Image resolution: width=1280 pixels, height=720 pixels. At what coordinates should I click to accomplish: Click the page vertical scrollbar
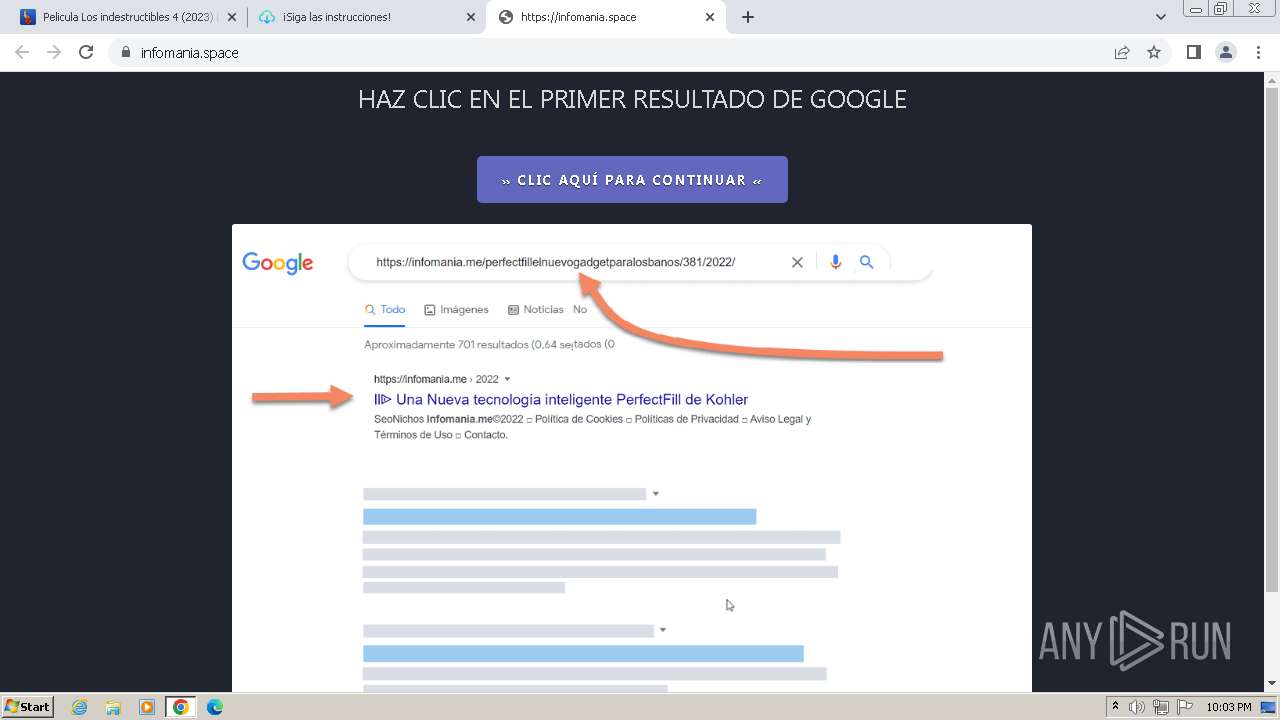point(1272,340)
